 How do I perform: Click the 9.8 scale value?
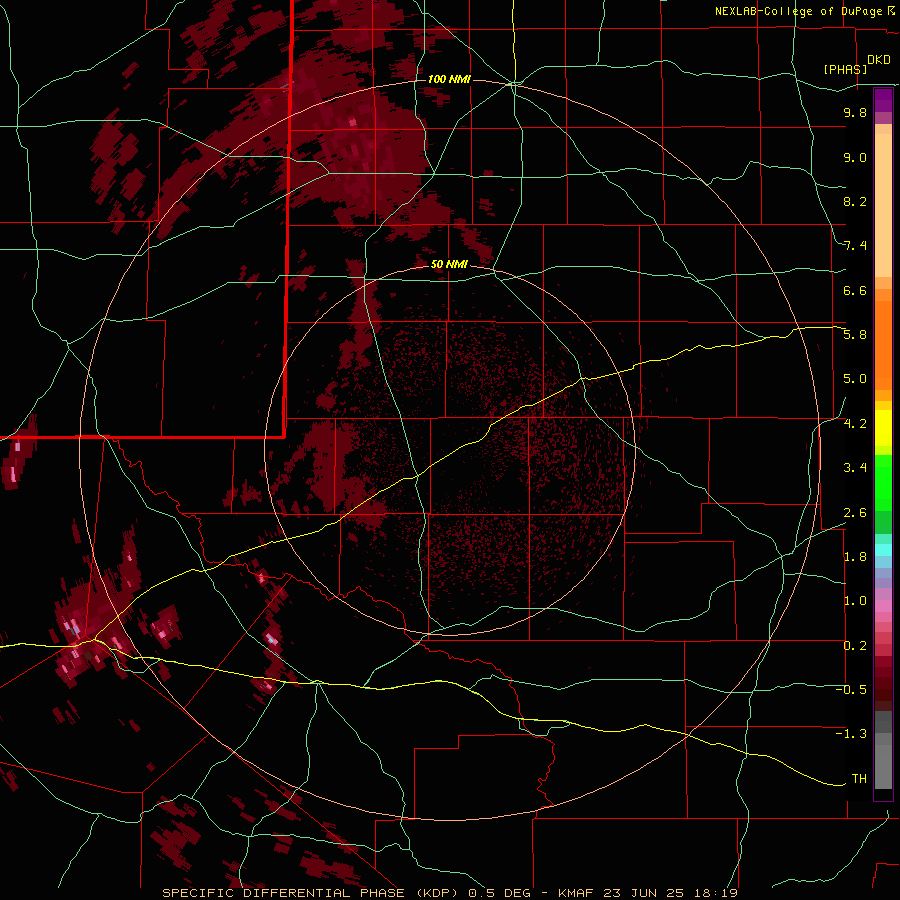point(855,112)
